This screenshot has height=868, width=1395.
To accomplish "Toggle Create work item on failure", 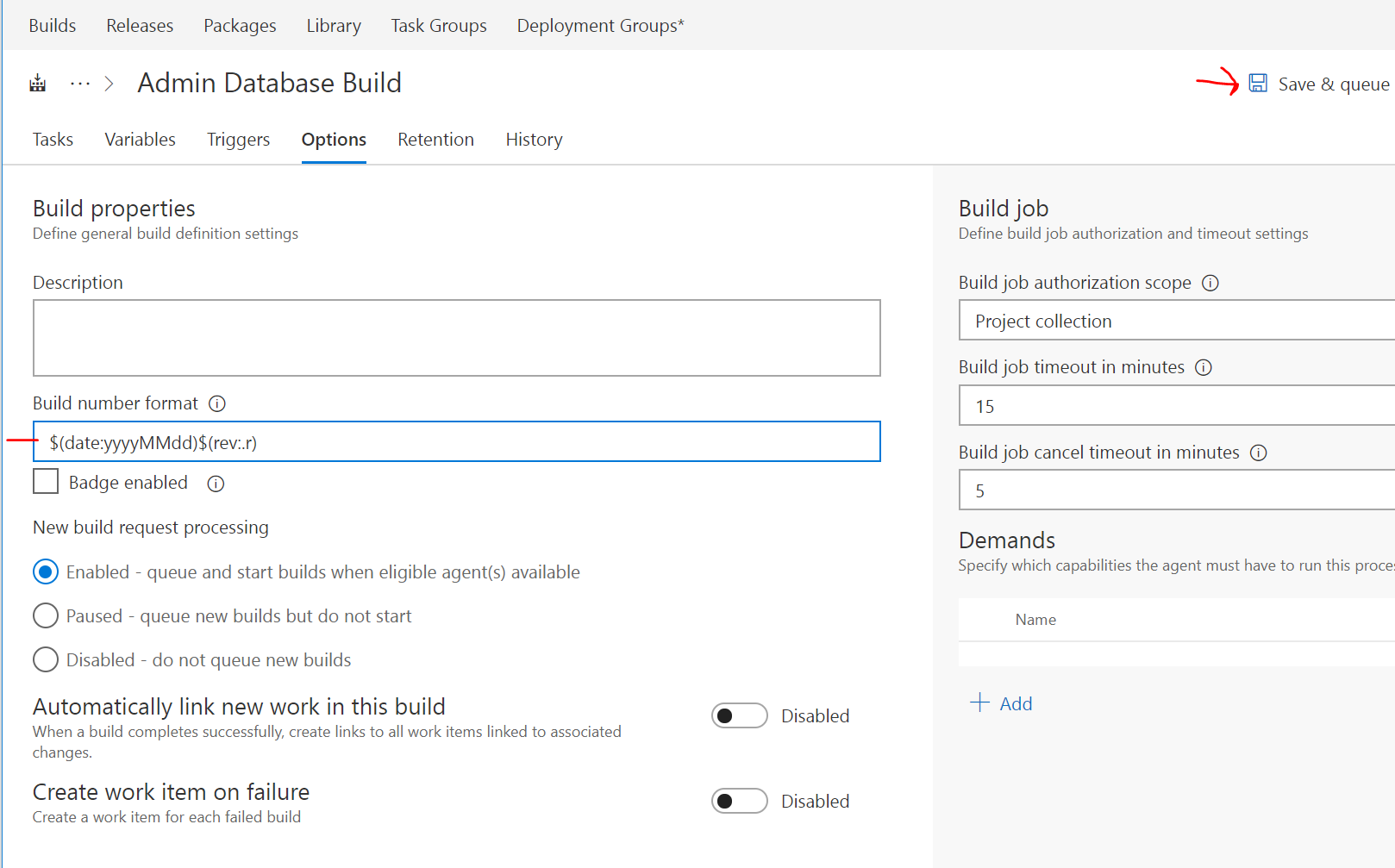I will [739, 801].
